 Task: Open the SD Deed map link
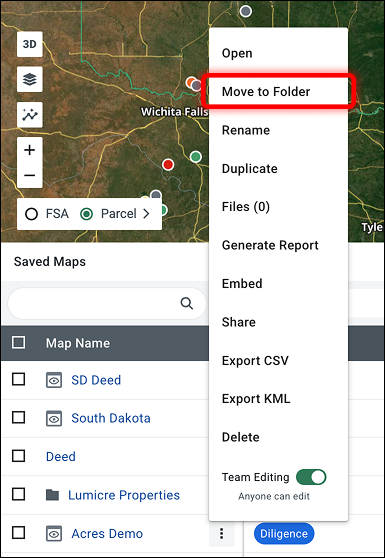point(96,380)
